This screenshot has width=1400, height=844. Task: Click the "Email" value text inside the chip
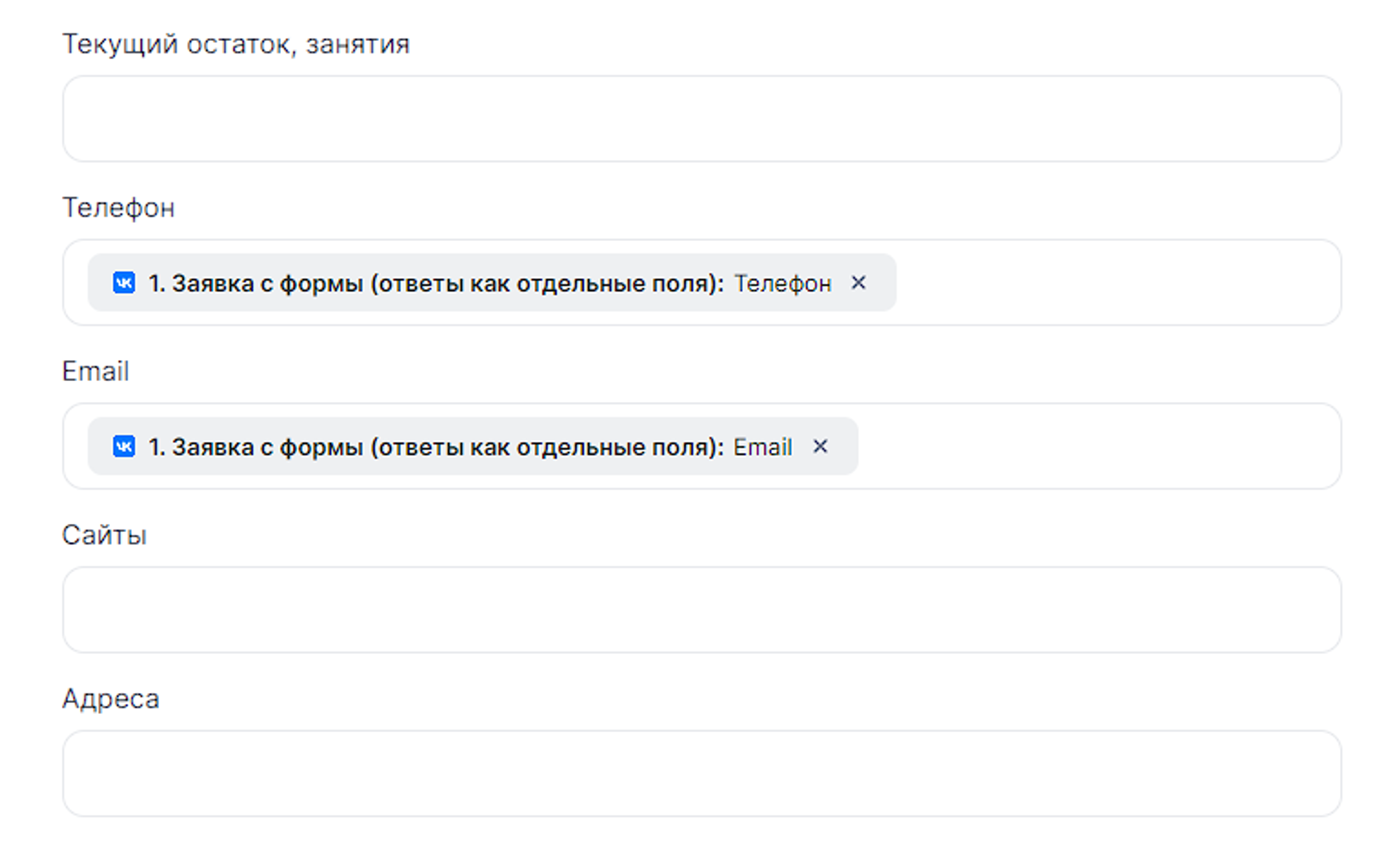click(x=763, y=447)
